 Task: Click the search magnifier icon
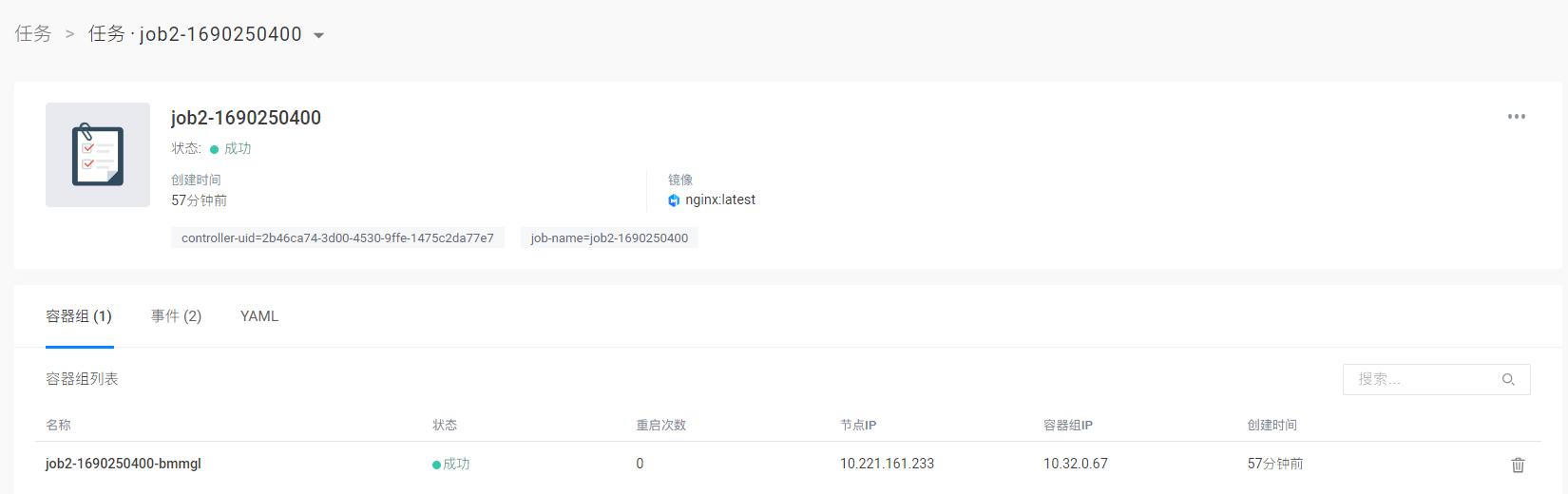pos(1508,379)
